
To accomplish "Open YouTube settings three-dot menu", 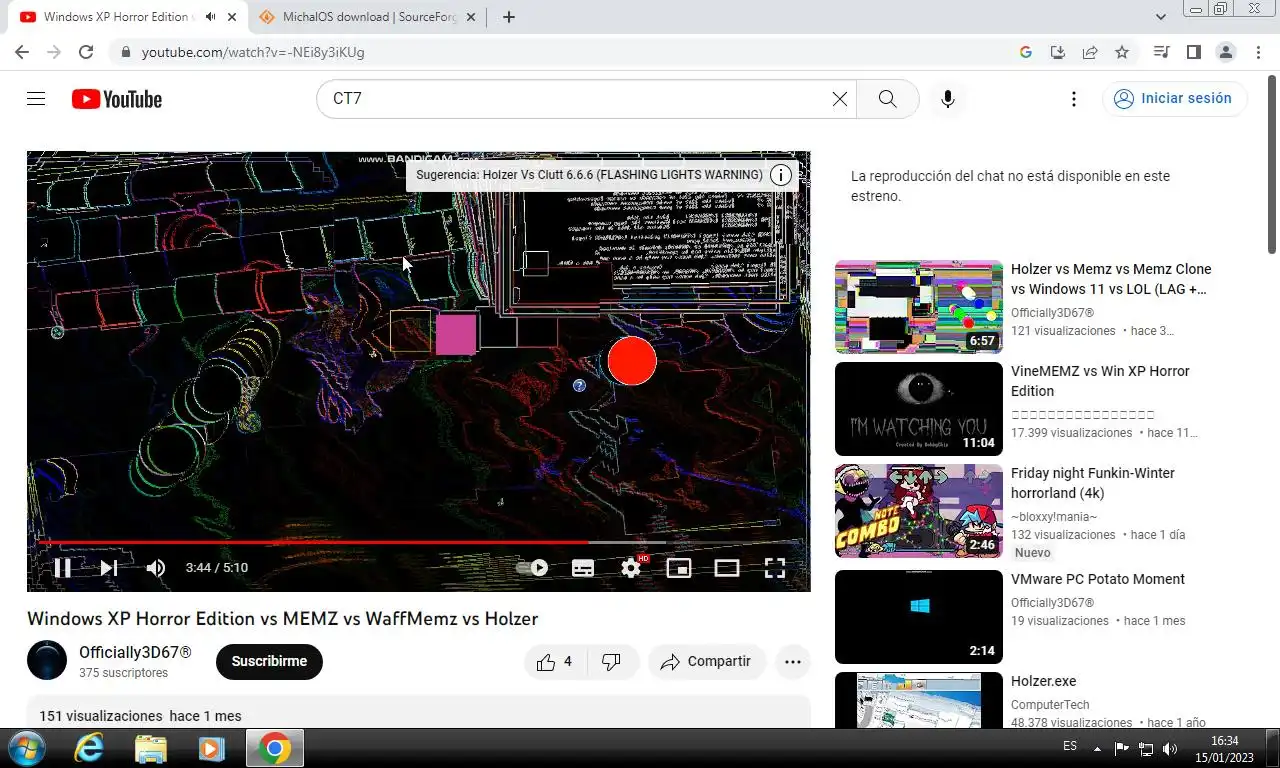I will 1073,99.
